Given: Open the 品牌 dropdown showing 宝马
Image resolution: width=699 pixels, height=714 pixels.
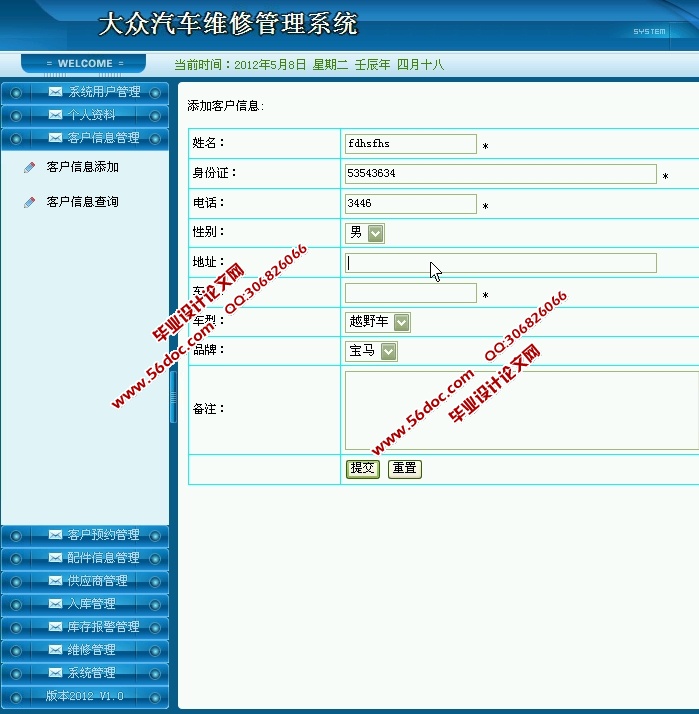Looking at the screenshot, I should pos(371,351).
